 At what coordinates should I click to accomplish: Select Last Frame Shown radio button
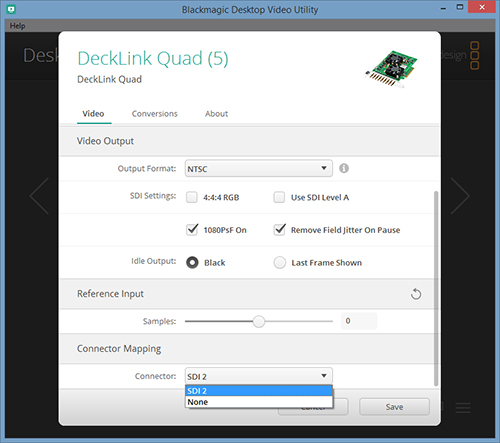point(280,263)
